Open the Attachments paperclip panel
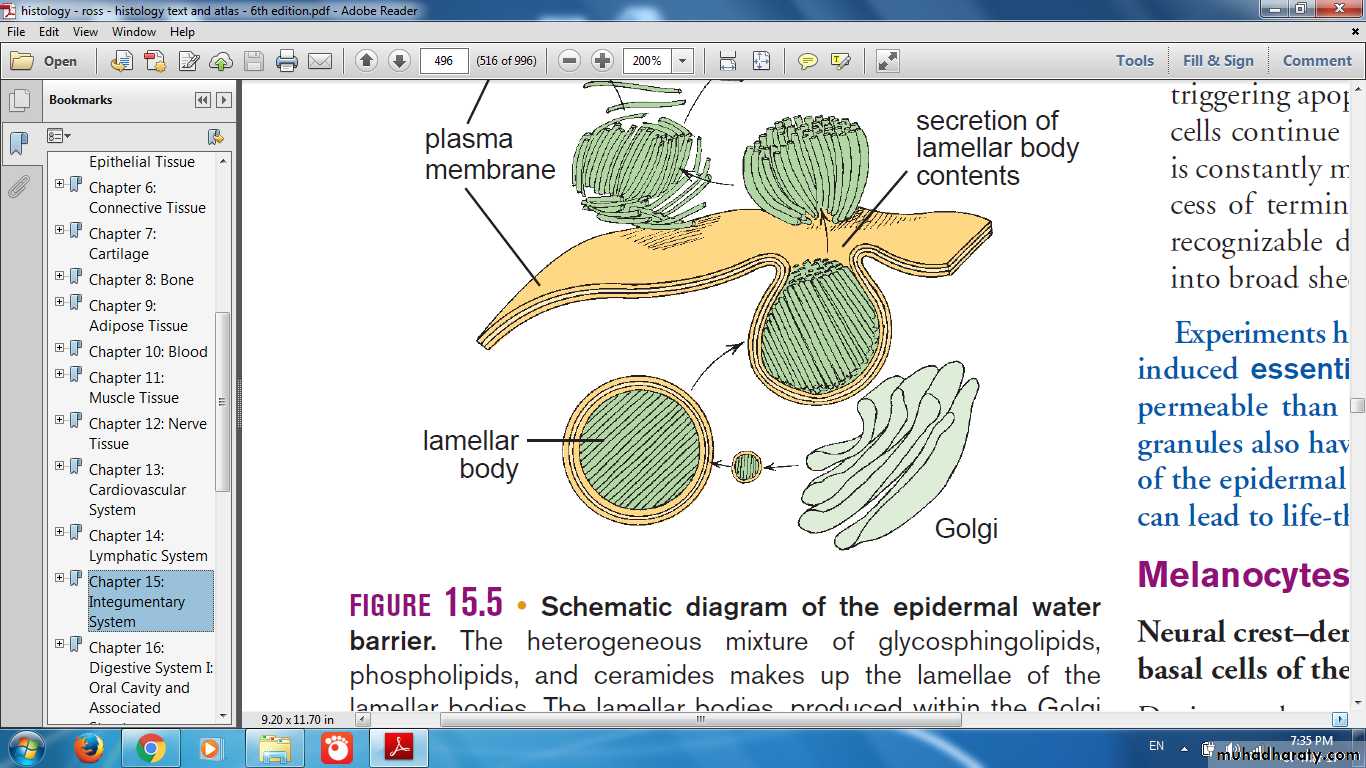The width and height of the screenshot is (1366, 768). 18,187
